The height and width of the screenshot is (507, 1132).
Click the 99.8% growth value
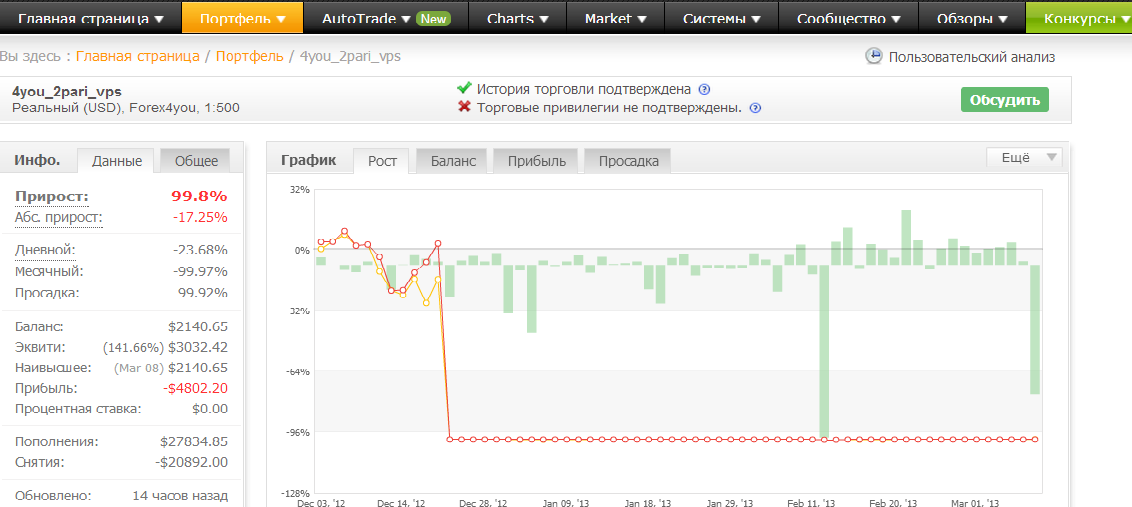click(x=199, y=196)
